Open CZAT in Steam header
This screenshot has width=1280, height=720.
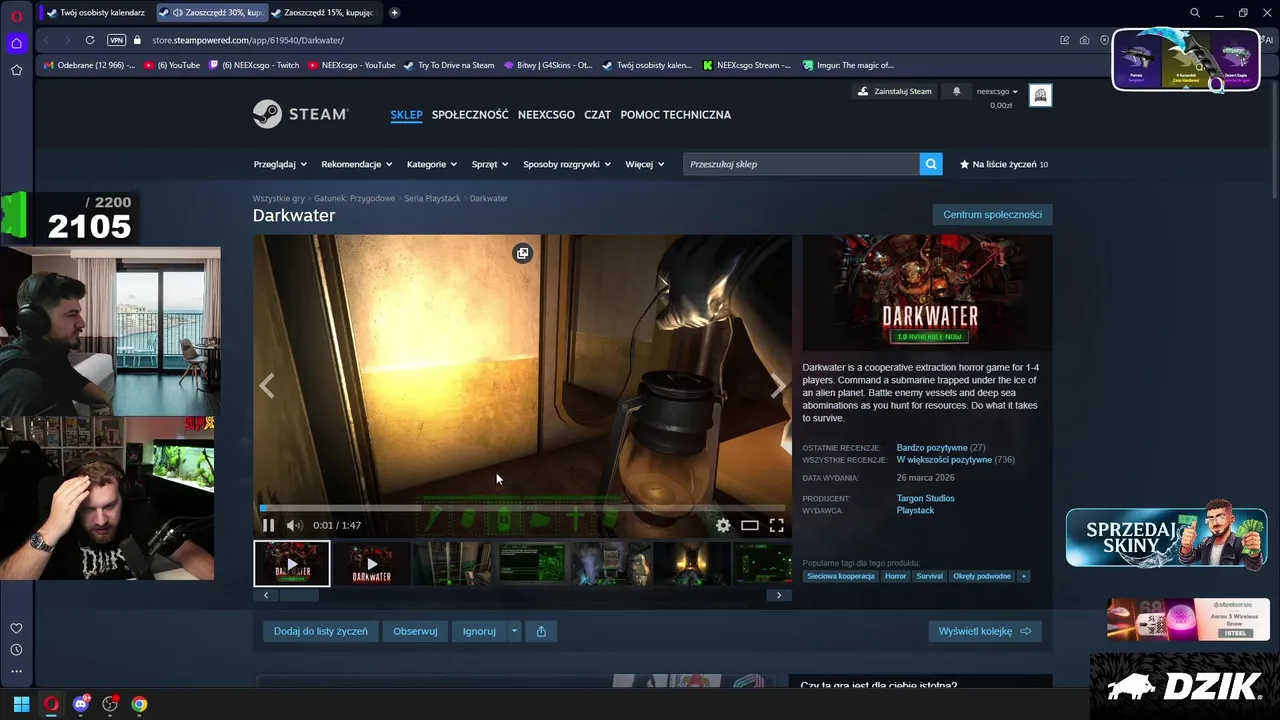[597, 114]
